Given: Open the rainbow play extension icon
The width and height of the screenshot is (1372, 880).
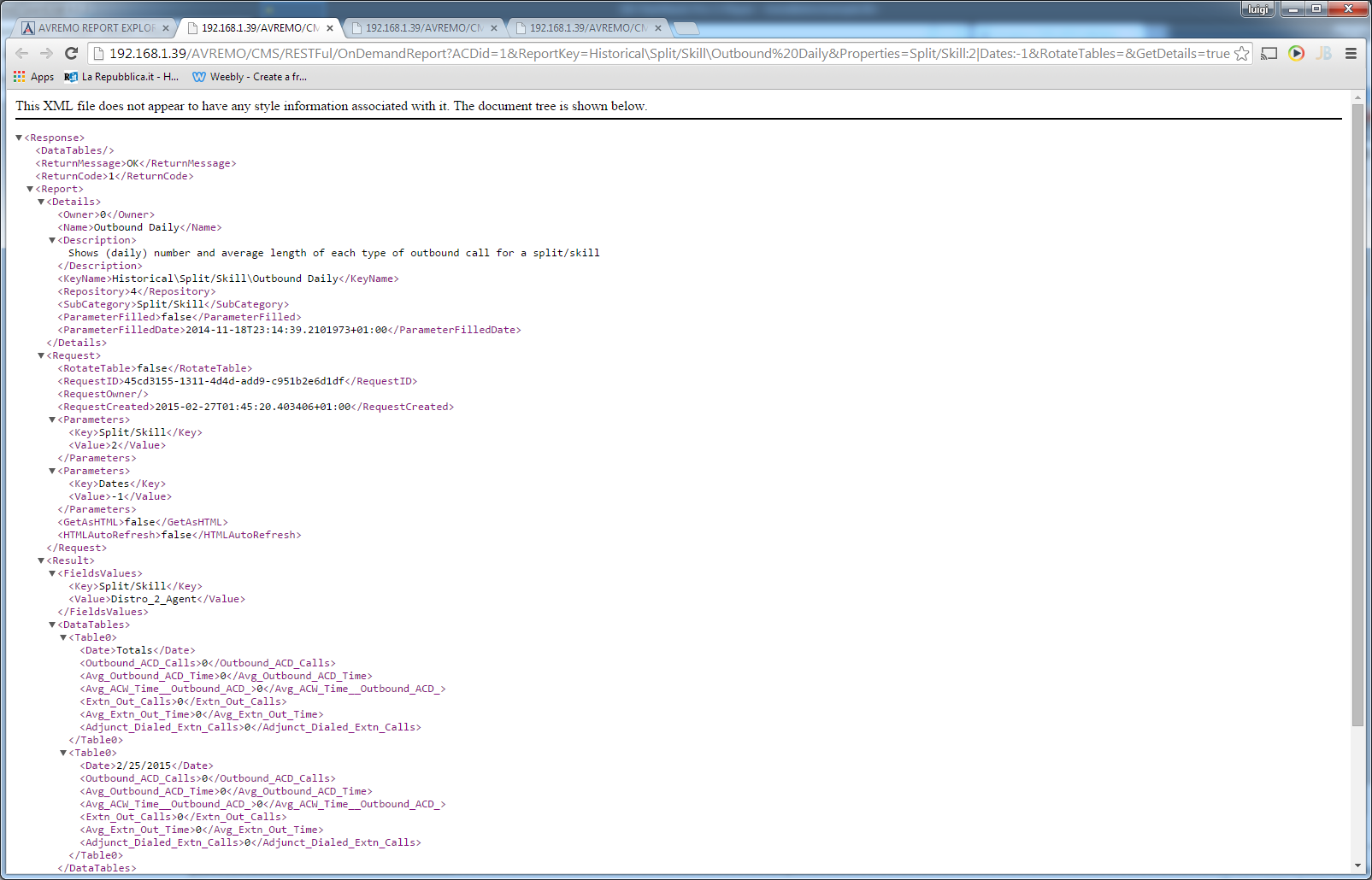Looking at the screenshot, I should click(1296, 53).
